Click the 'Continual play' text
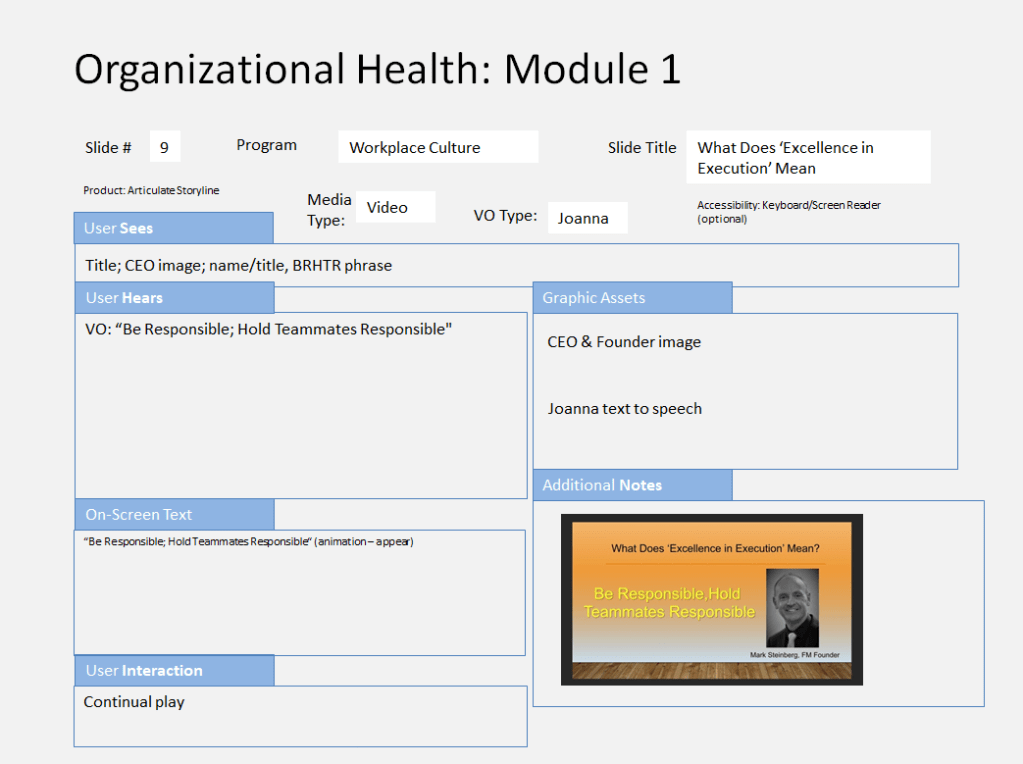The width and height of the screenshot is (1023, 764). tap(134, 702)
